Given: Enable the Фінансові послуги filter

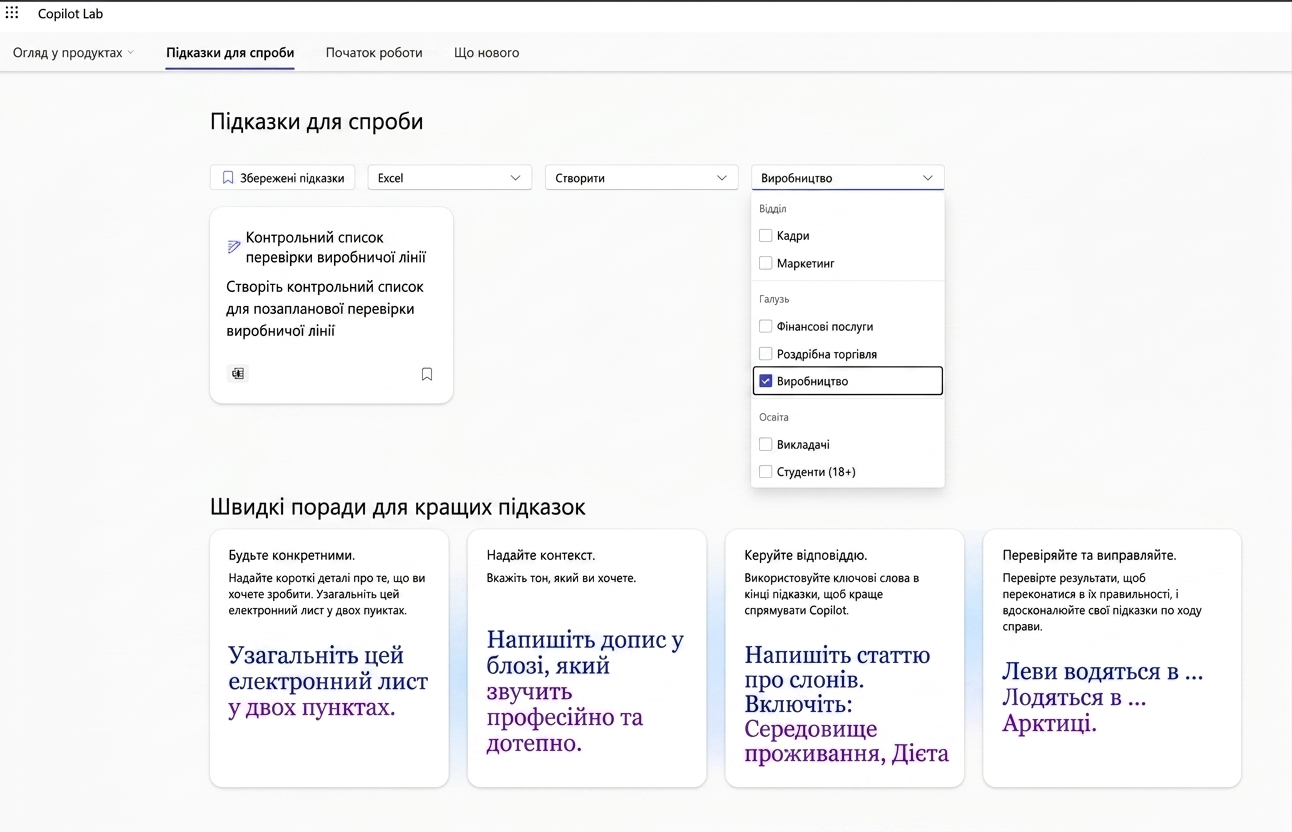Looking at the screenshot, I should click(765, 326).
